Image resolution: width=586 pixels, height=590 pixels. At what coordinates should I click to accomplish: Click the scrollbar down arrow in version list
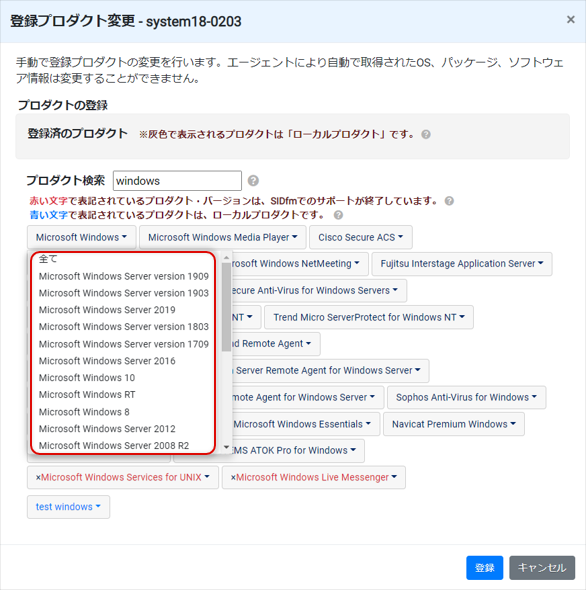[x=226, y=447]
